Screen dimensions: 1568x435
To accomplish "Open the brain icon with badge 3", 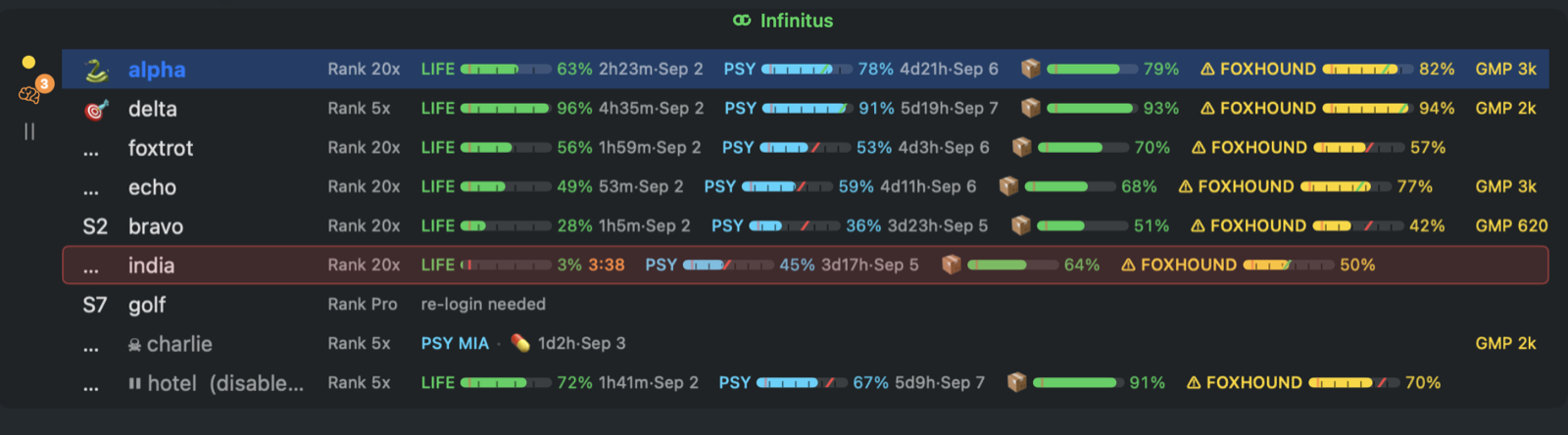I will click(29, 95).
